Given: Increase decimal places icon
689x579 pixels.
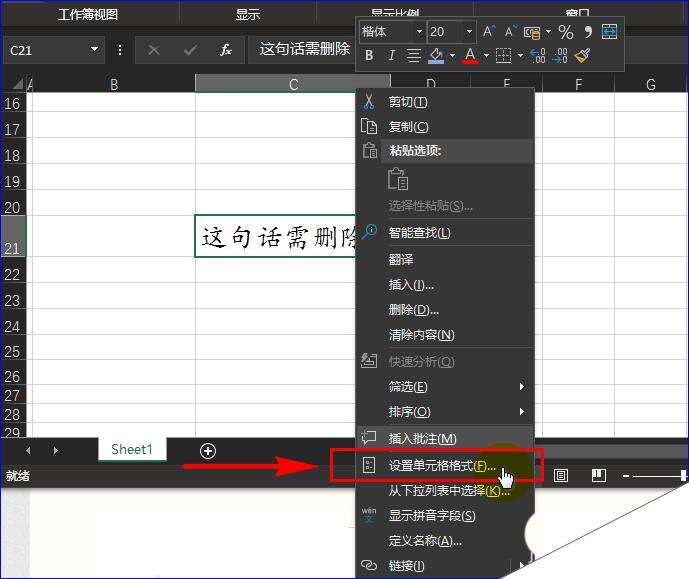Looking at the screenshot, I should [538, 56].
